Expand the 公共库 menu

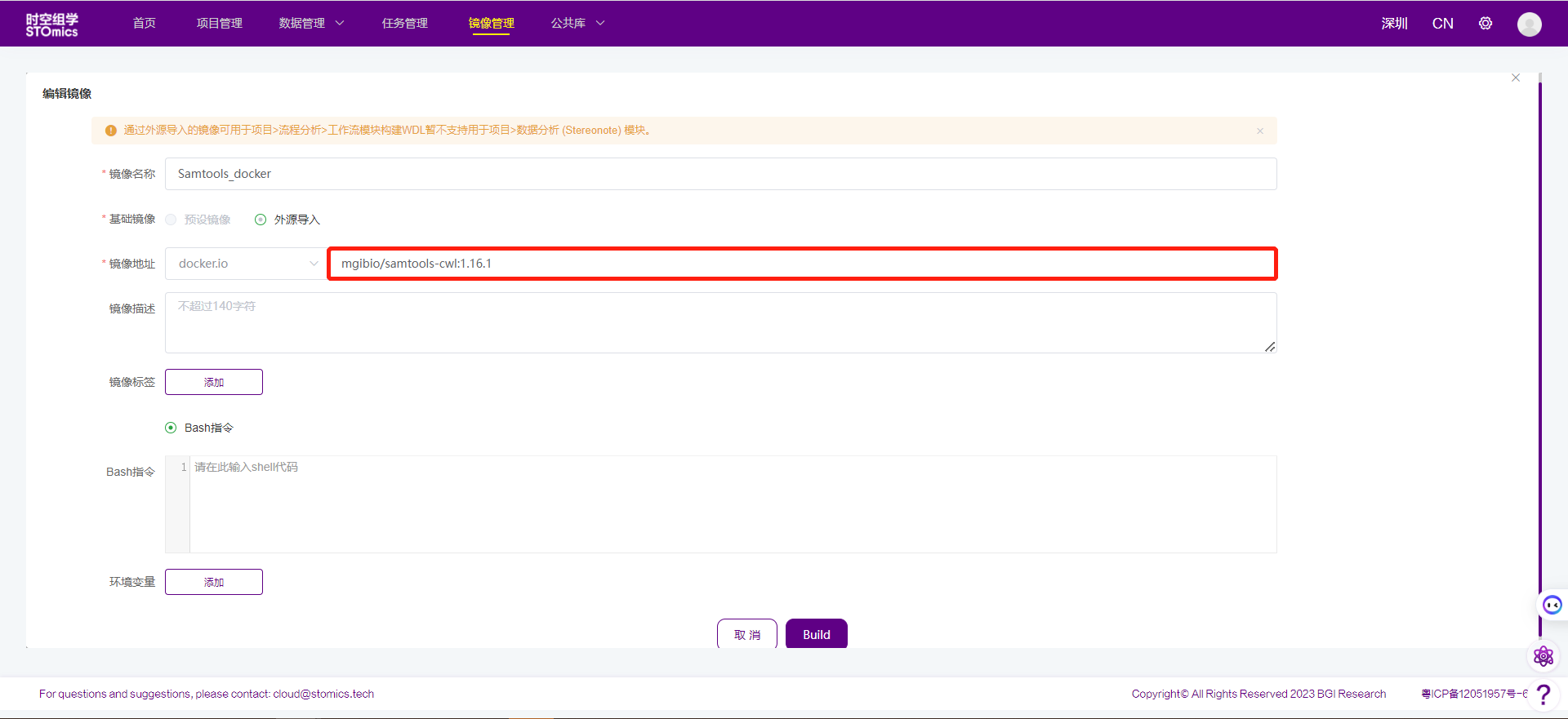click(x=577, y=24)
